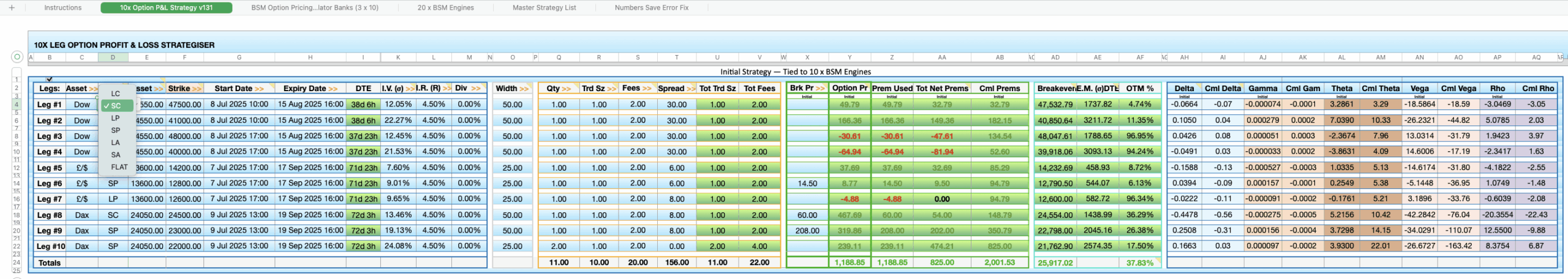The height and width of the screenshot is (279, 1568).
Task: Select the Leg #6 Brk Pr cell 14.50
Action: point(807,183)
